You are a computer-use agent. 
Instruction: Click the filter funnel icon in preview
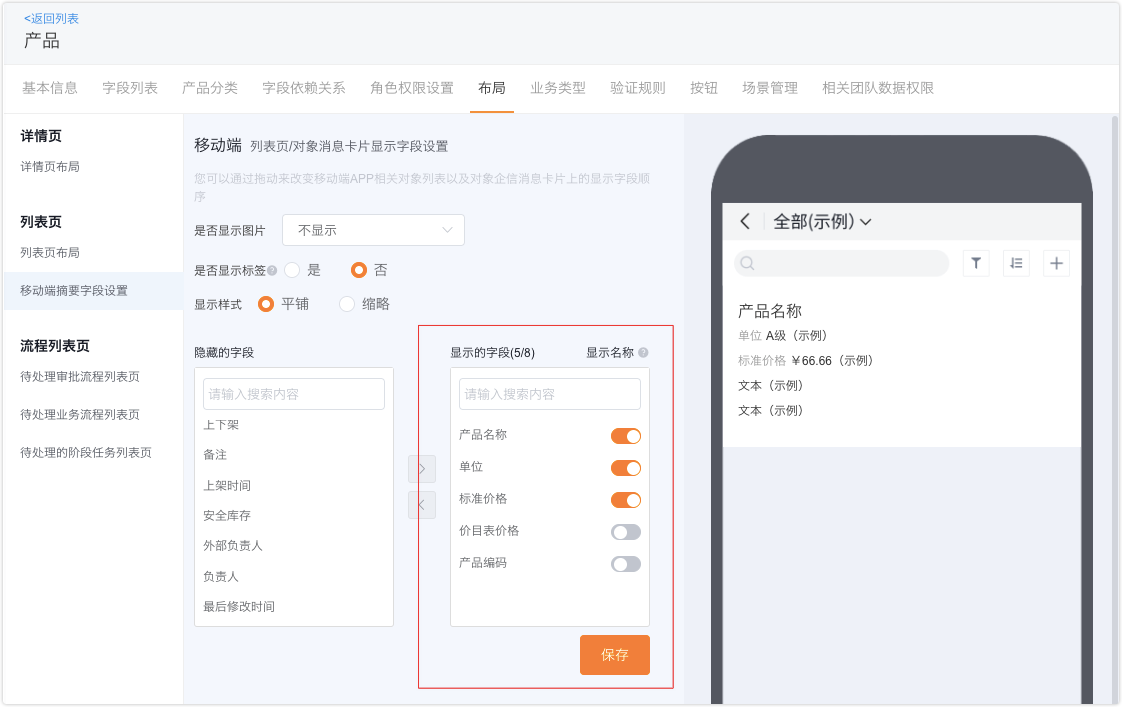click(x=976, y=263)
